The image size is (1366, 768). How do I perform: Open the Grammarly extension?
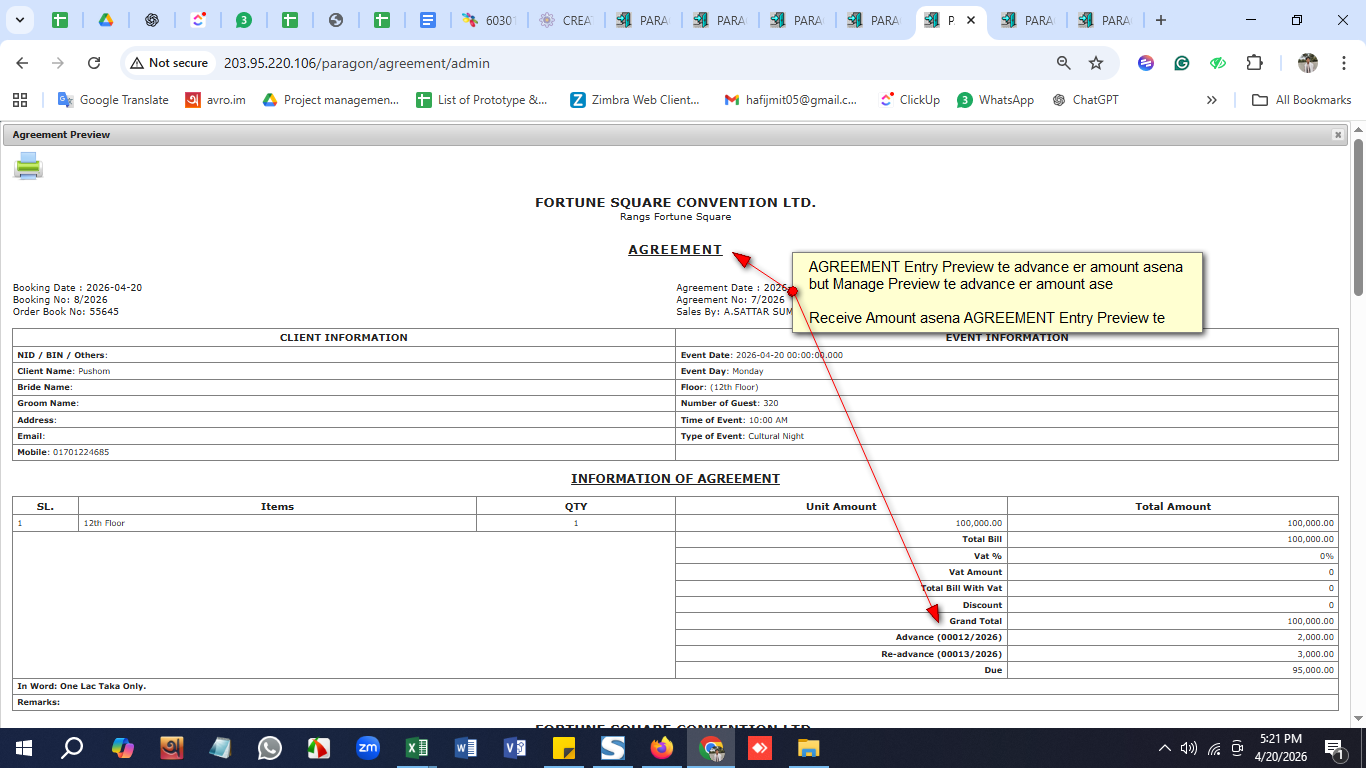click(1182, 63)
